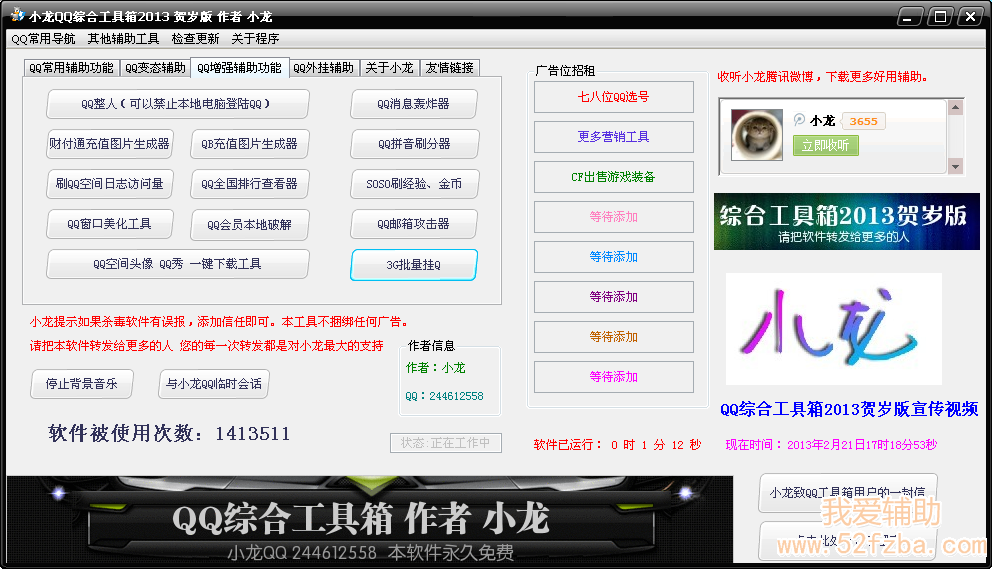This screenshot has height=569, width=992.
Task: Click the colorful 小龙 logo image
Action: click(833, 329)
